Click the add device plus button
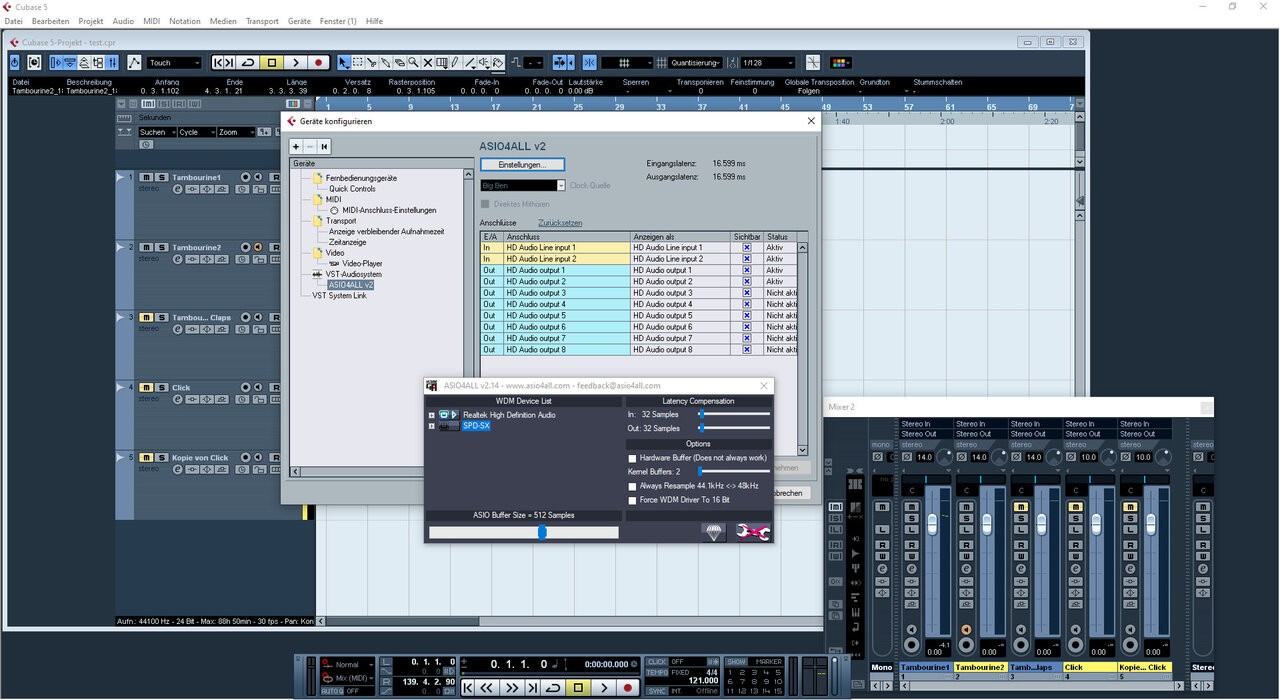The height and width of the screenshot is (700, 1280). tap(296, 147)
